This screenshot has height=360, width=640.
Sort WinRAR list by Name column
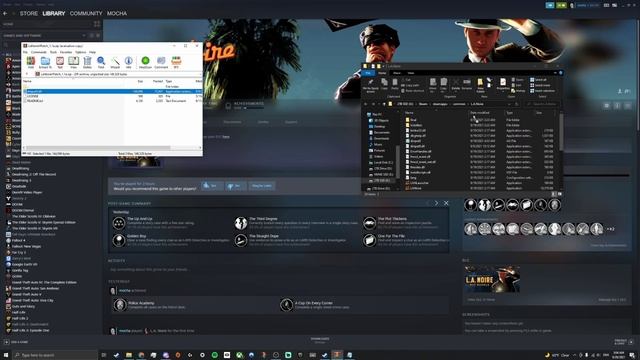(x=28, y=81)
